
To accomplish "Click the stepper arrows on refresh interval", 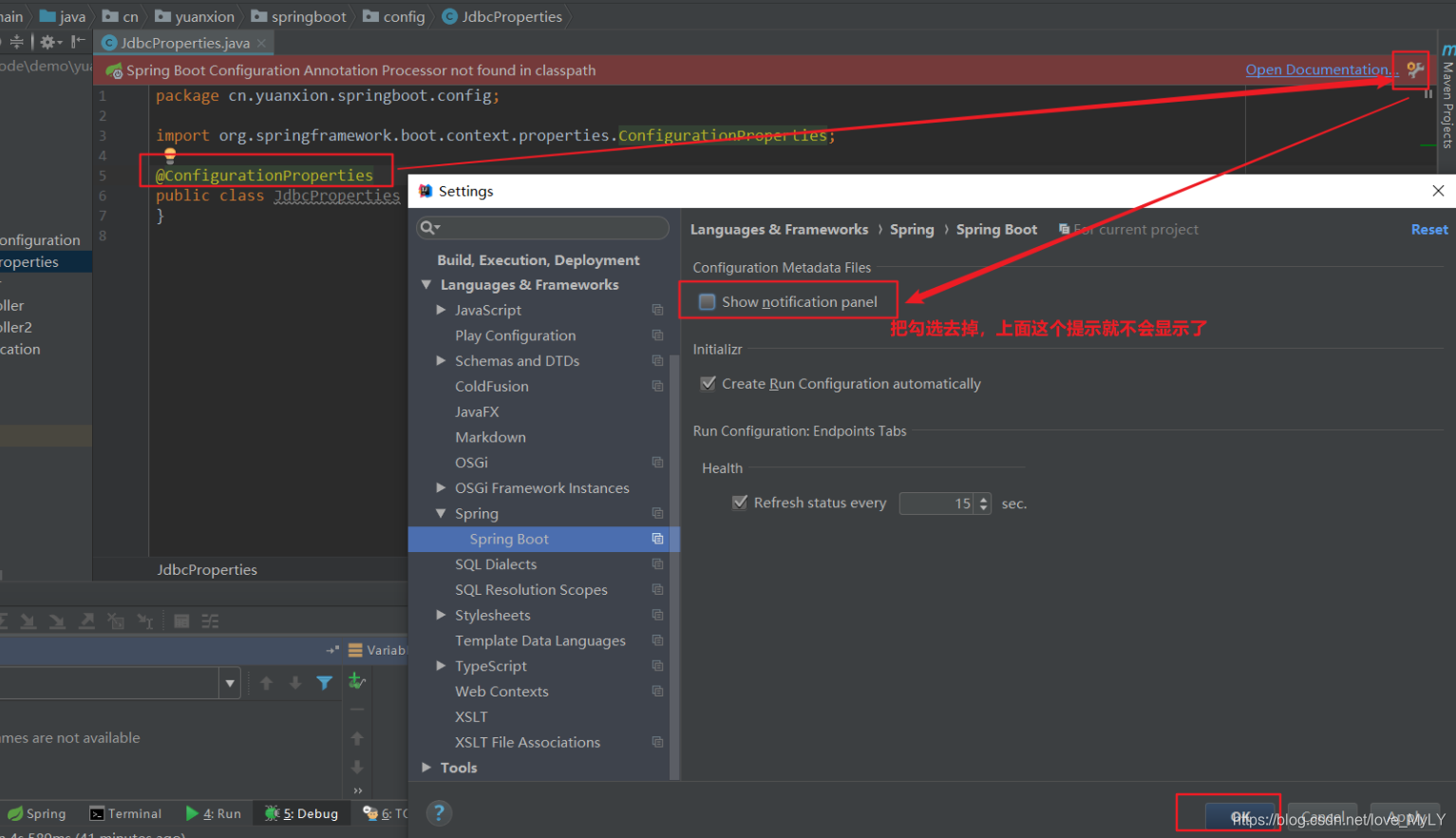I will coord(983,504).
